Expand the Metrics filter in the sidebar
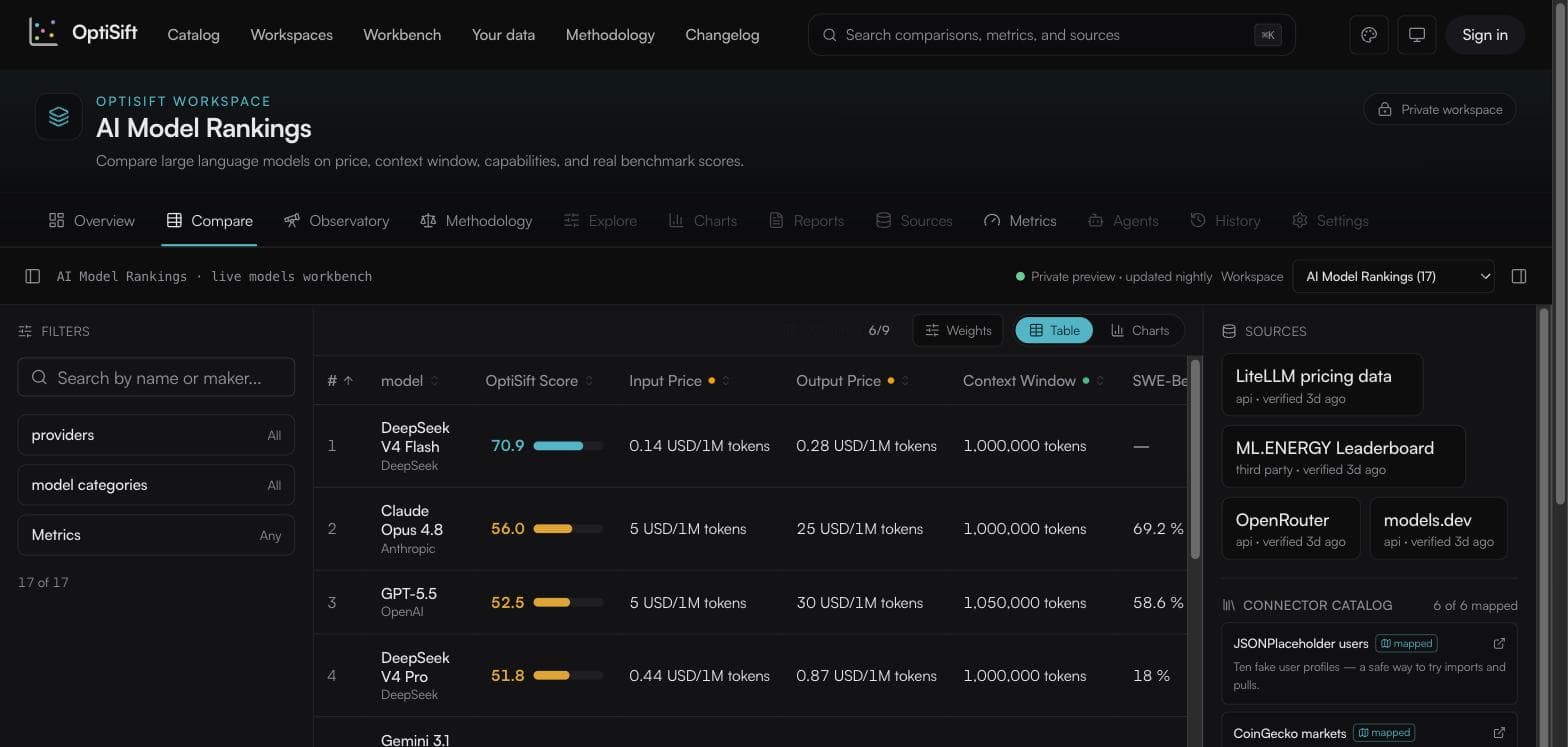This screenshot has height=747, width=1568. coord(156,535)
